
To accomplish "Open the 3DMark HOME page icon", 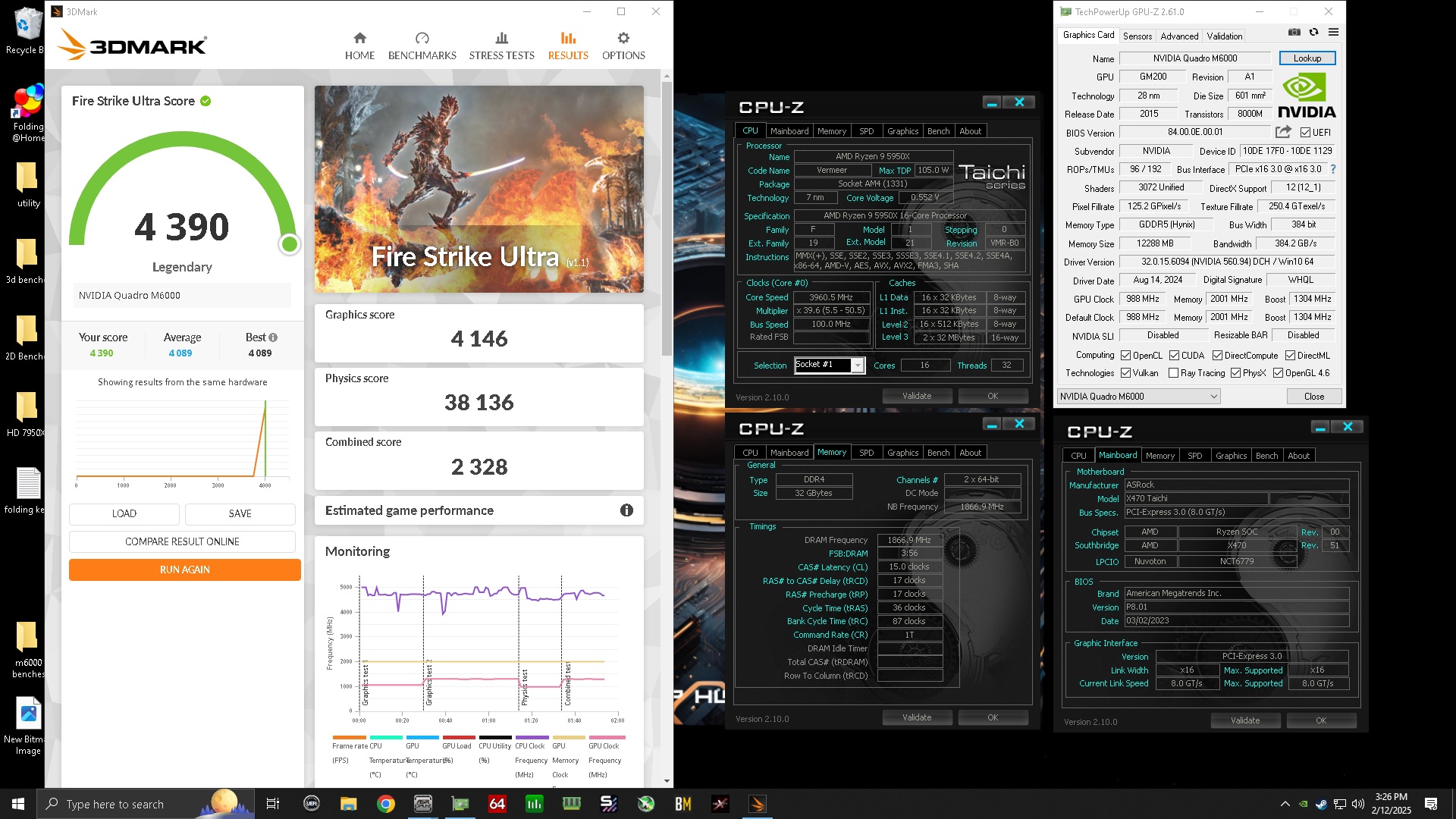I will pos(359,38).
